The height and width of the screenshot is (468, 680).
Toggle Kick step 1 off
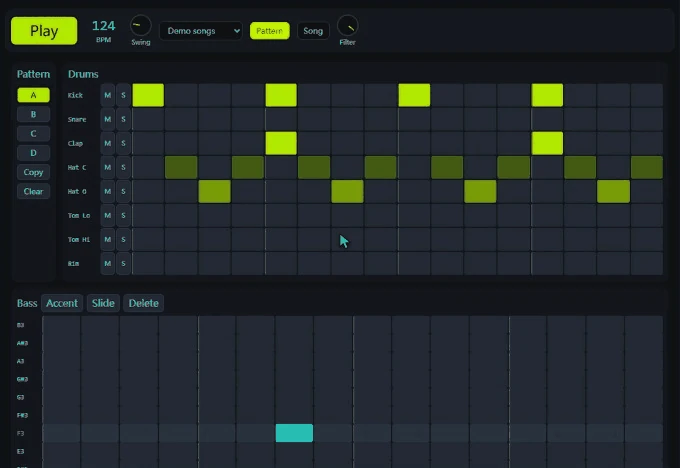click(148, 95)
